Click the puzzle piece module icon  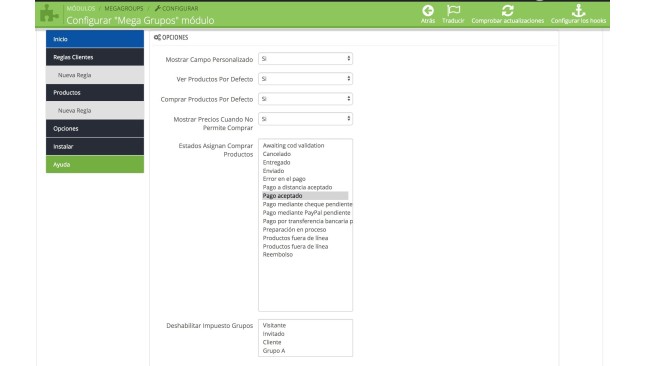point(49,13)
